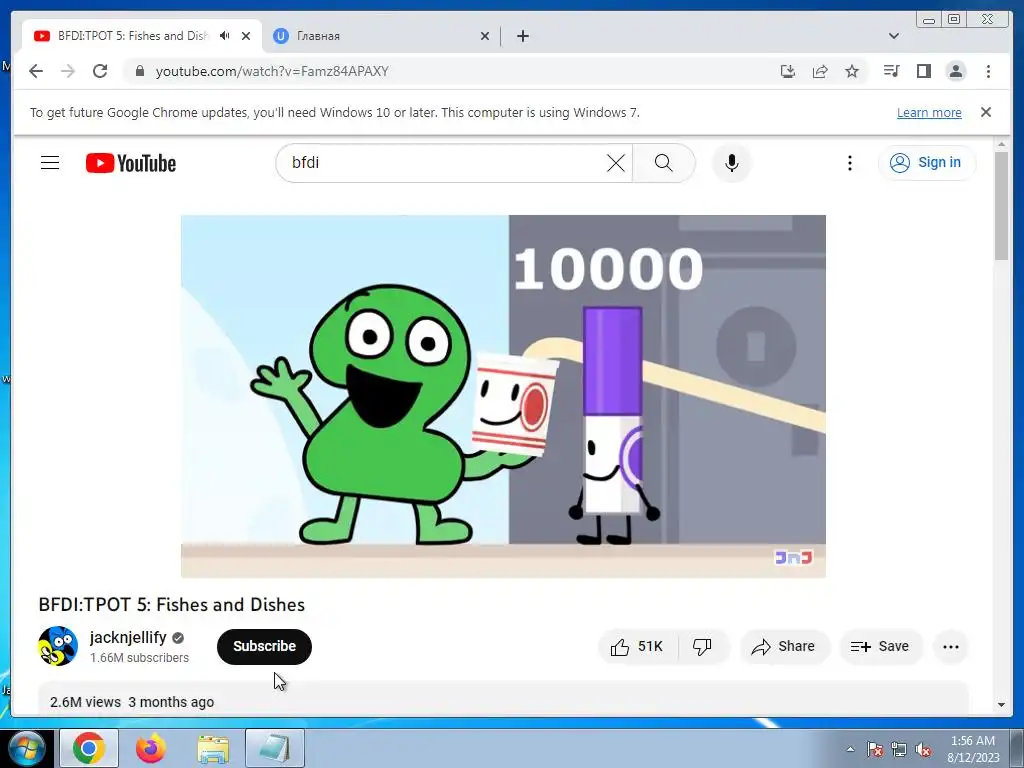Click the scrollbar down arrow
Viewport: 1024px width, 768px height.
pyautogui.click(x=1001, y=705)
